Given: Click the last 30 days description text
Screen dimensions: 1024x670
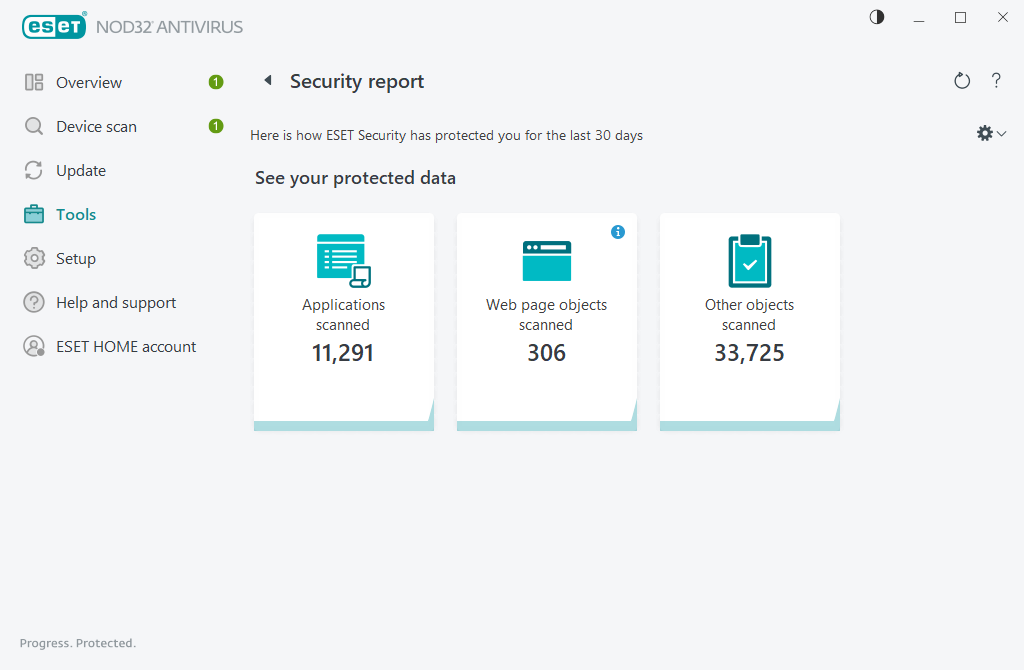Looking at the screenshot, I should 447,135.
